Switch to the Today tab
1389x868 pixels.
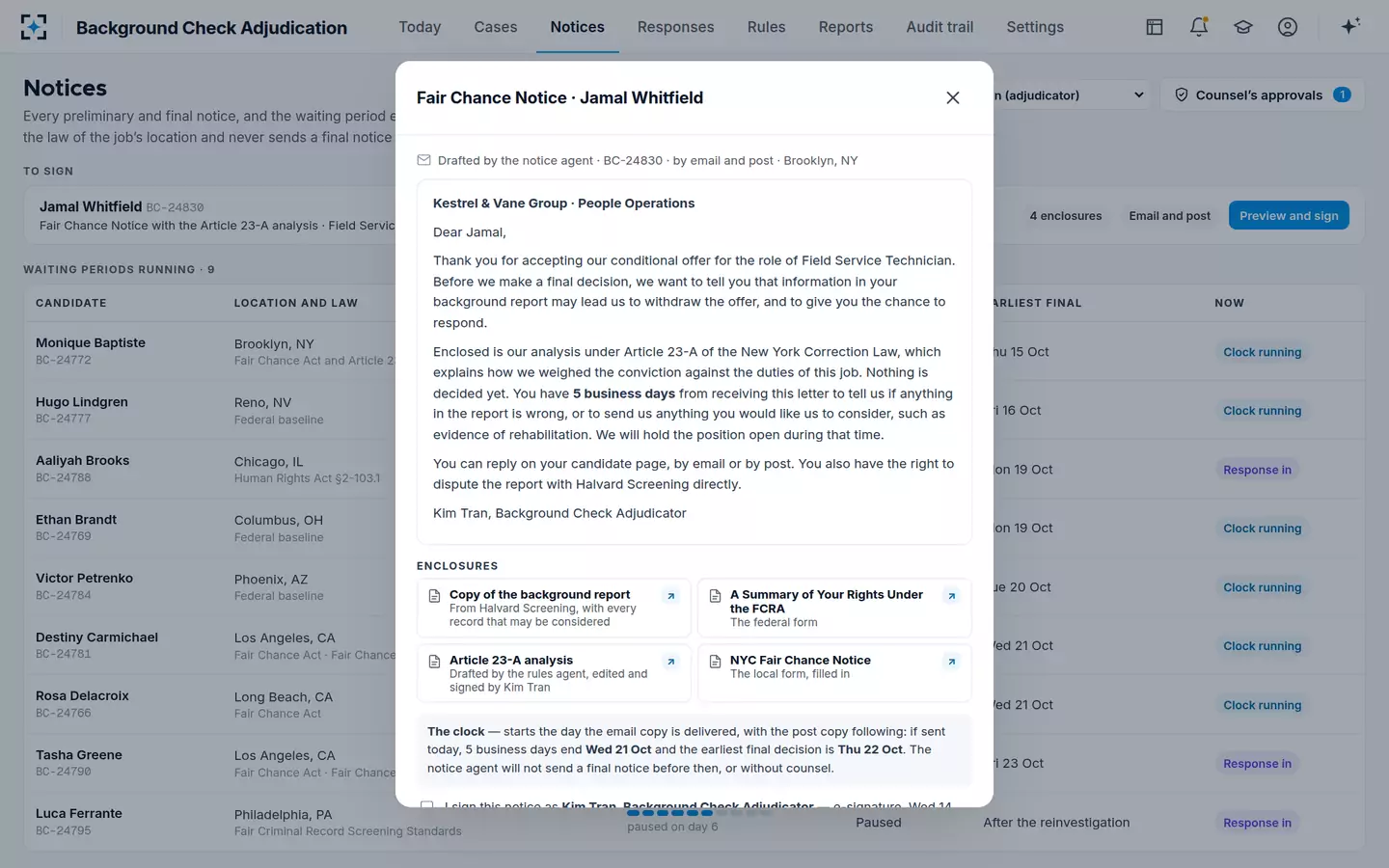(420, 27)
